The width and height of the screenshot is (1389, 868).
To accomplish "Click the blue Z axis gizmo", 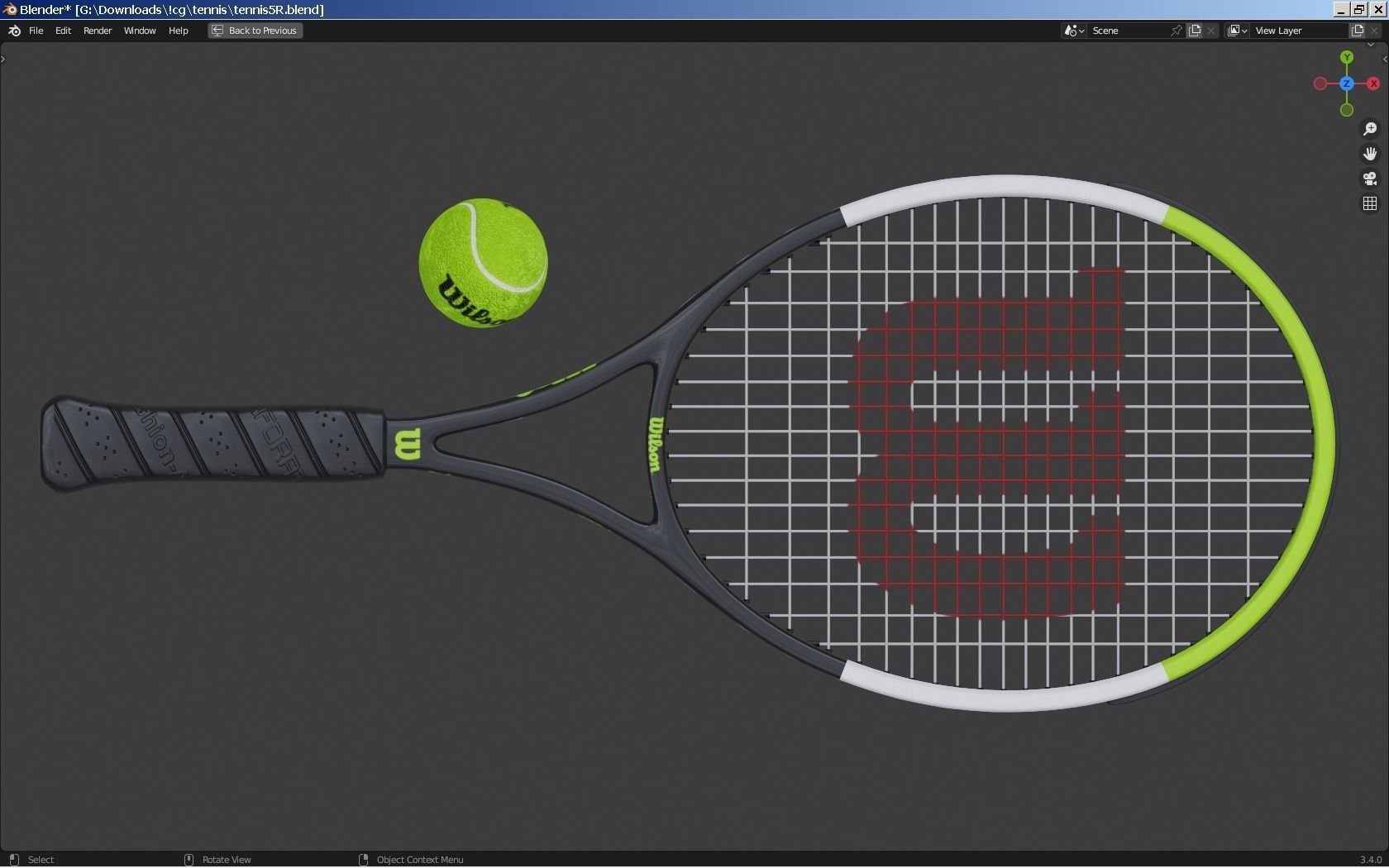I will tap(1347, 83).
